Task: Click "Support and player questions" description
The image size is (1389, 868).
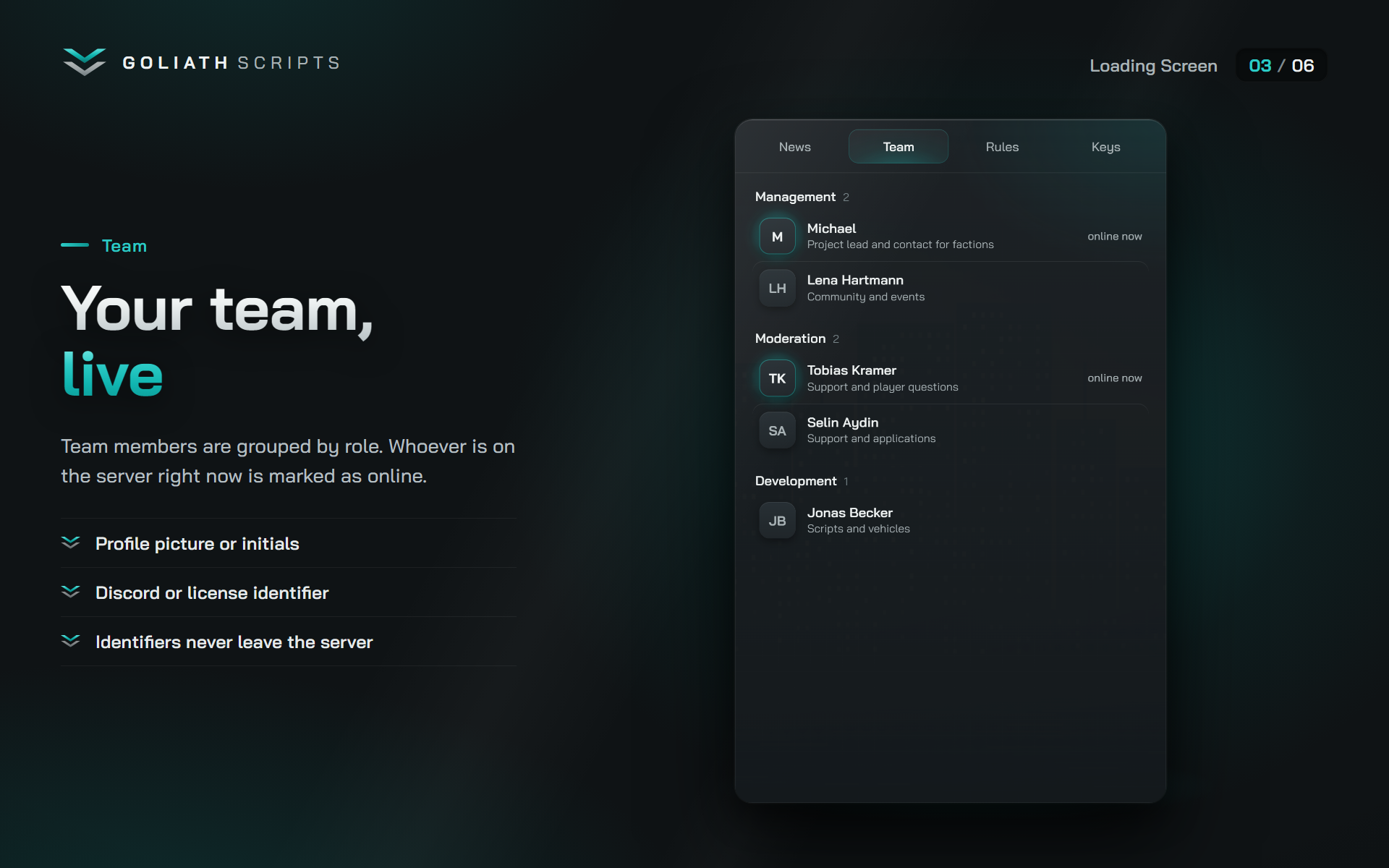Action: point(883,387)
